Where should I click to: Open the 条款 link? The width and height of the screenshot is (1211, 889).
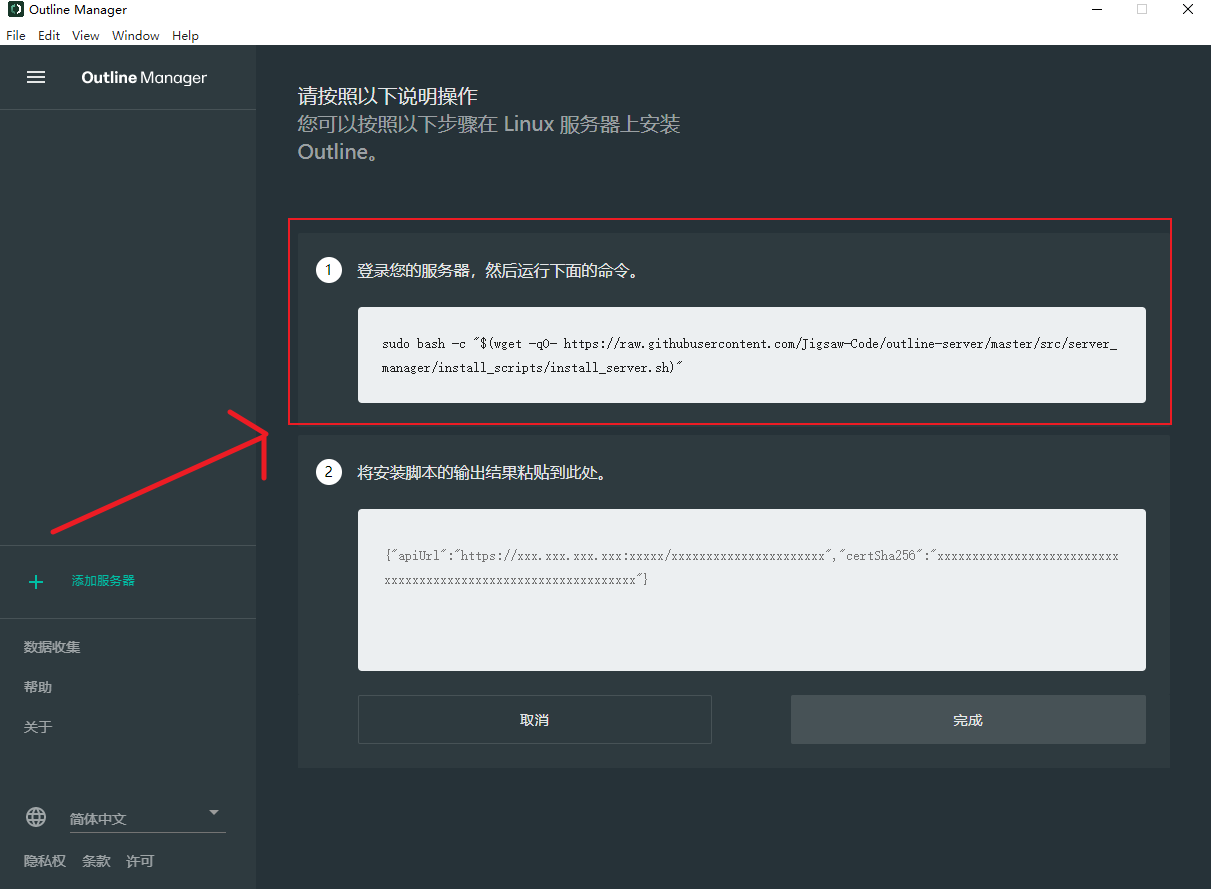point(96,861)
